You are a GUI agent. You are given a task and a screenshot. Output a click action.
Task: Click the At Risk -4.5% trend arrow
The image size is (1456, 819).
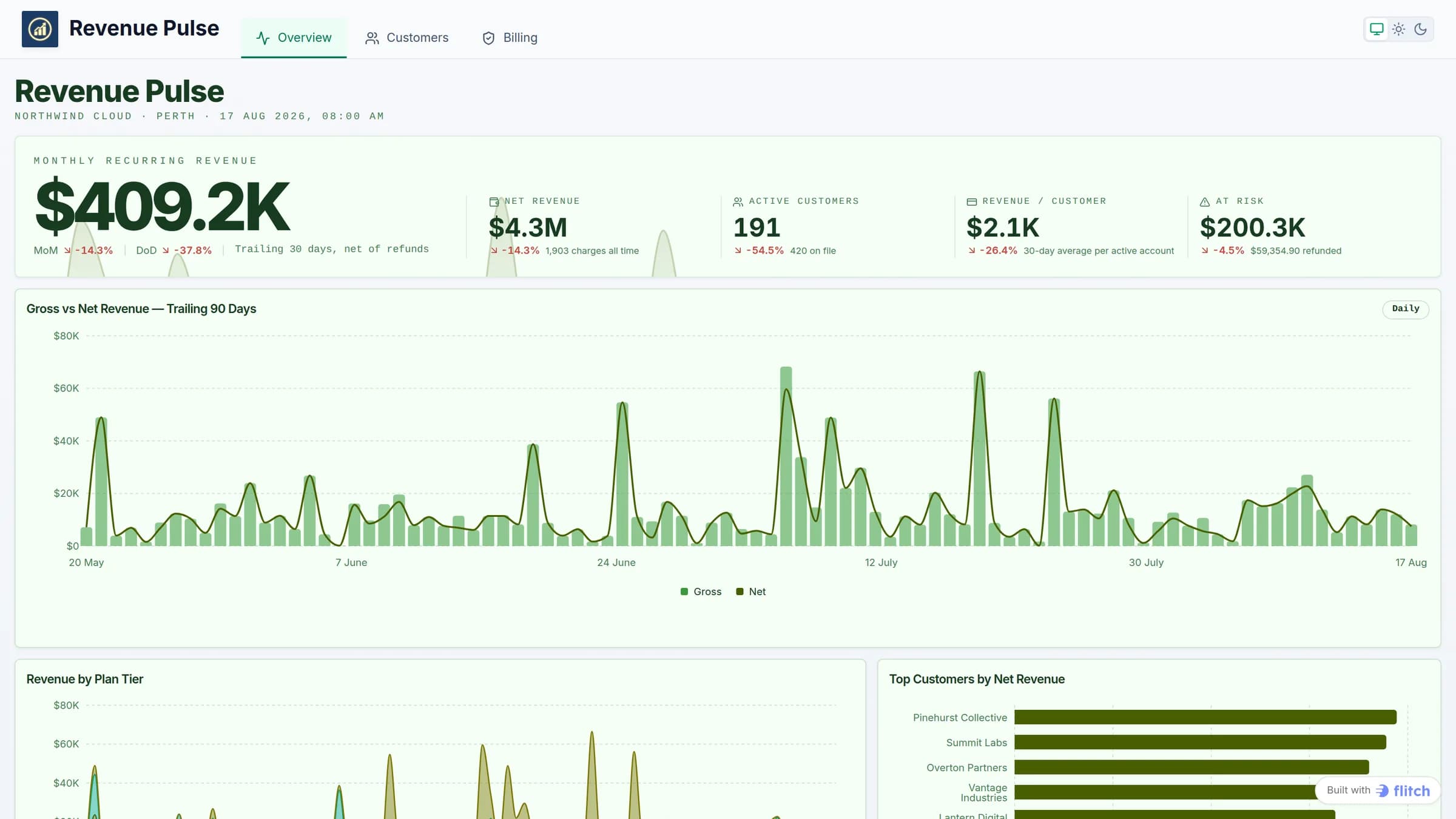[1205, 251]
